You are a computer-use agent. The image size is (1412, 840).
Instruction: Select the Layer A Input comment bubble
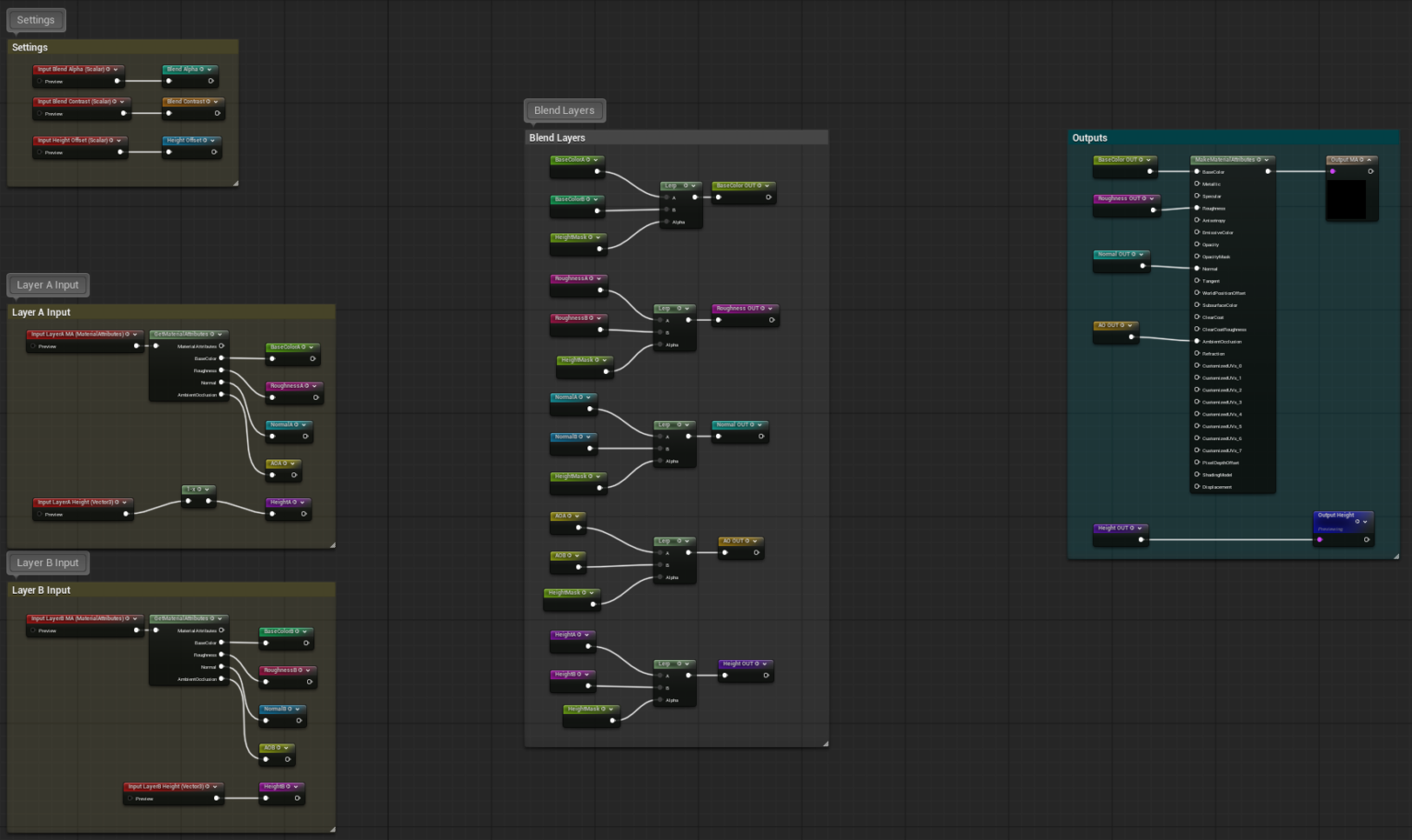pyautogui.click(x=48, y=285)
